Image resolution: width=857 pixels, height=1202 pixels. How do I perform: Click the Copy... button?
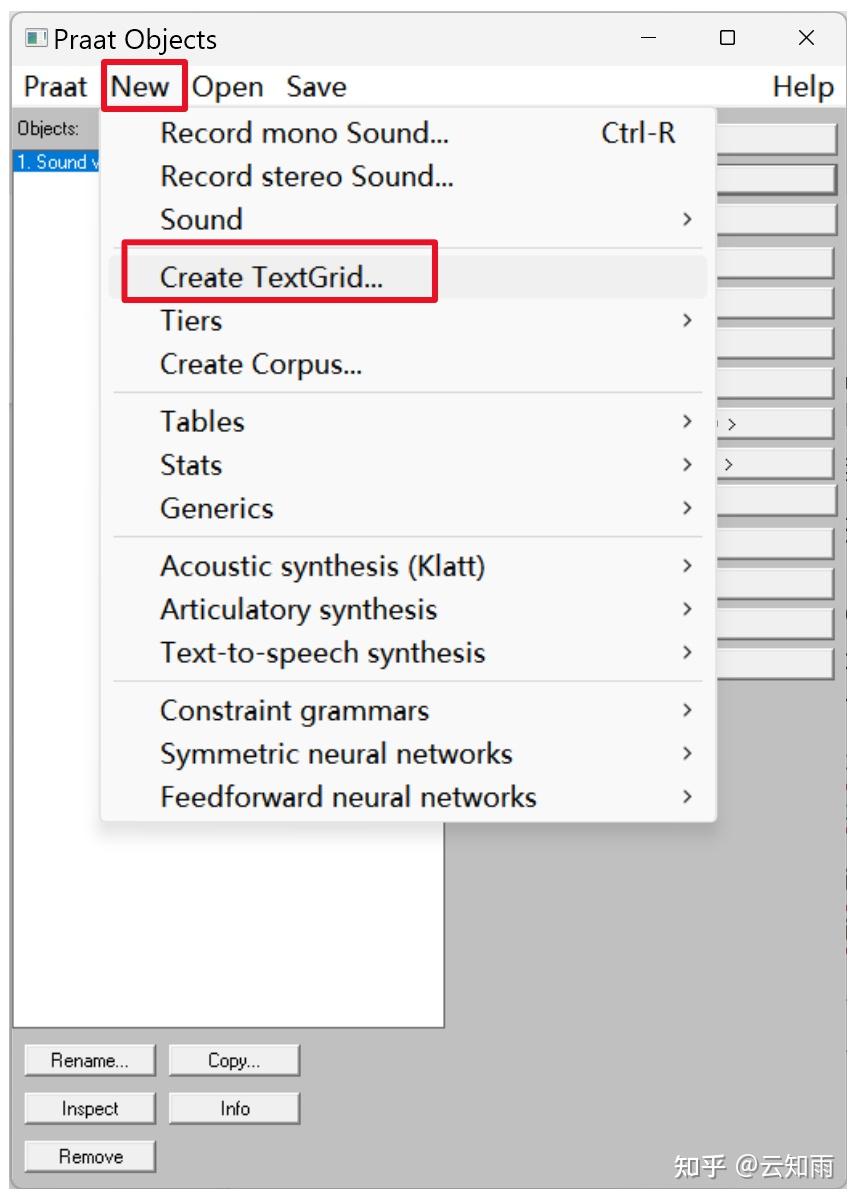[x=234, y=1061]
